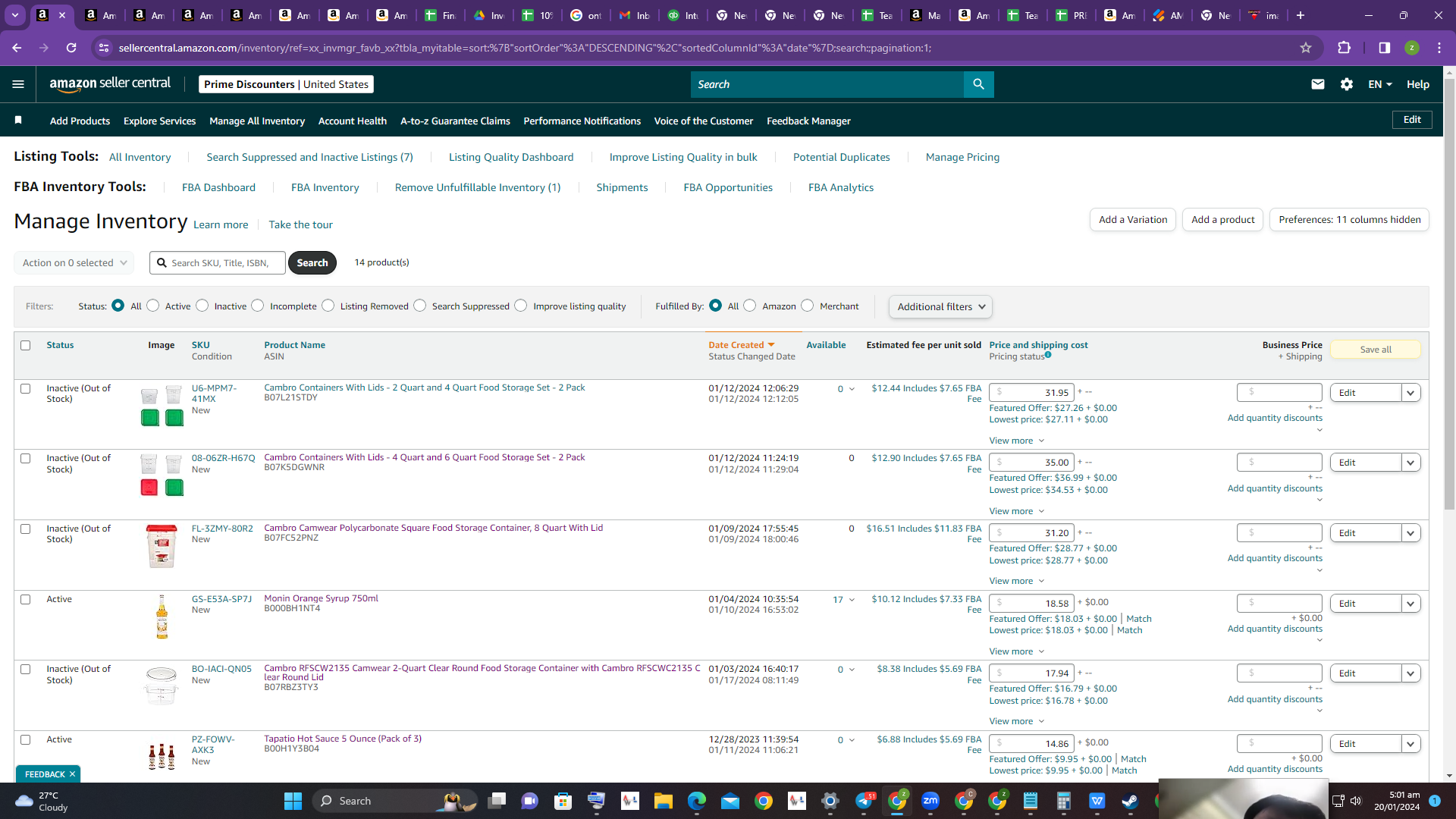Image resolution: width=1456 pixels, height=819 pixels.
Task: Select the checkbox for SKU U6-MPM7-41MX
Action: [x=25, y=388]
